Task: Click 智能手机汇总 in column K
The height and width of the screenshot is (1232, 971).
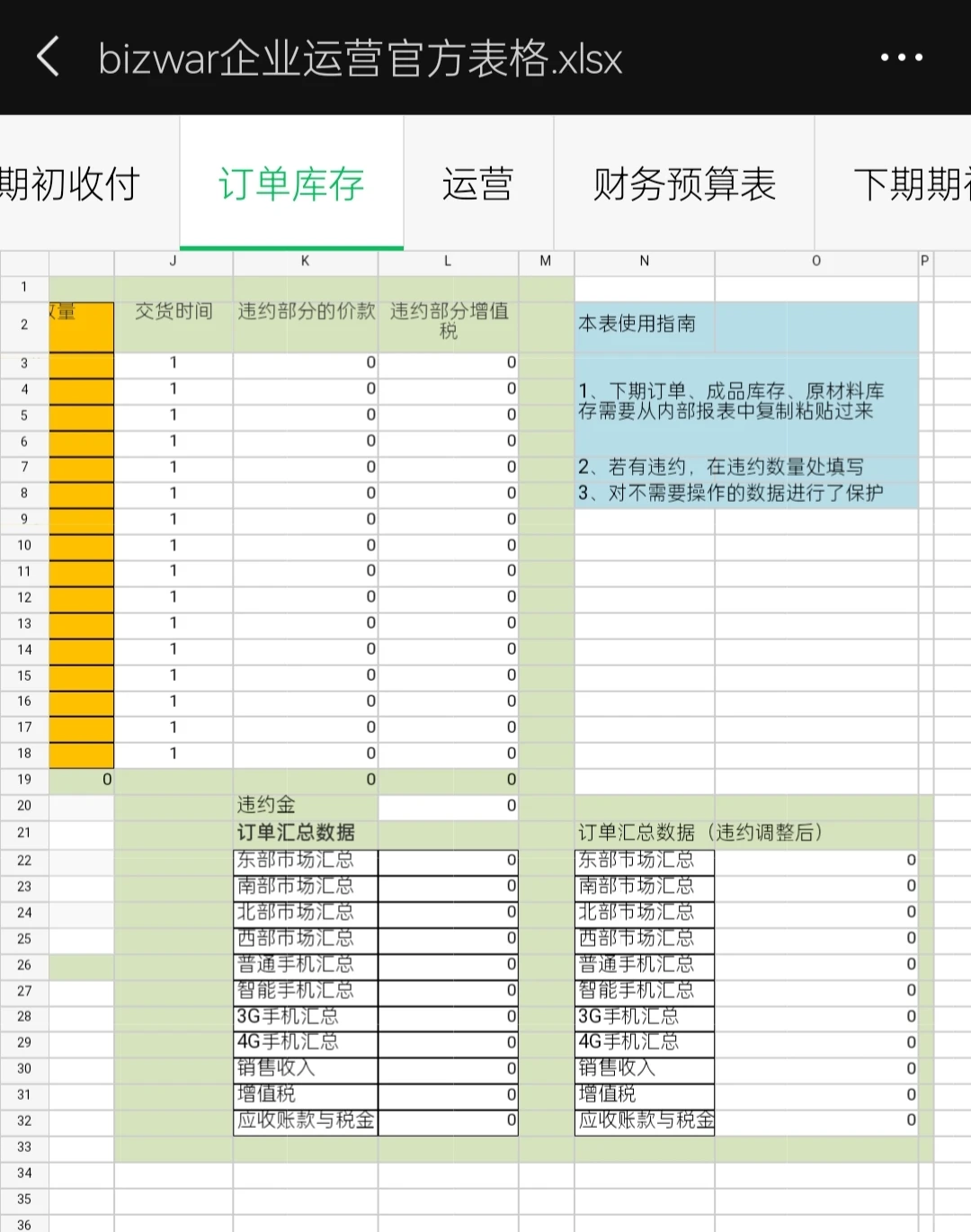Action: coord(306,991)
